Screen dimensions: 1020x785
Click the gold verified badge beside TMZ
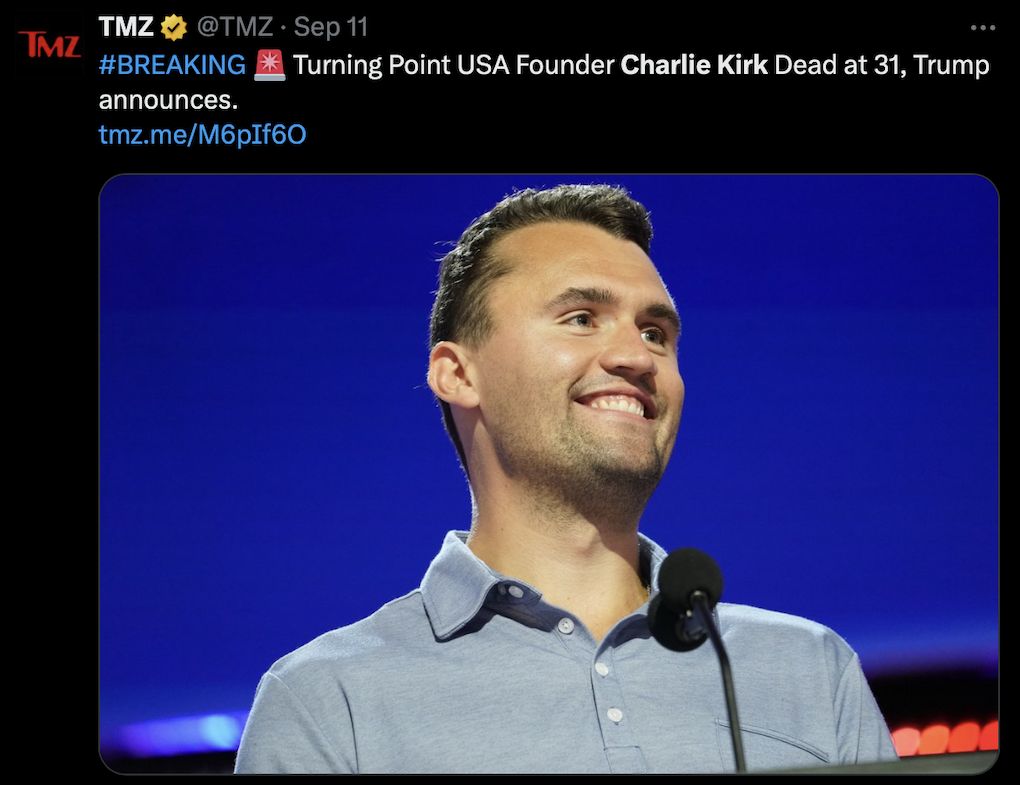click(x=174, y=27)
